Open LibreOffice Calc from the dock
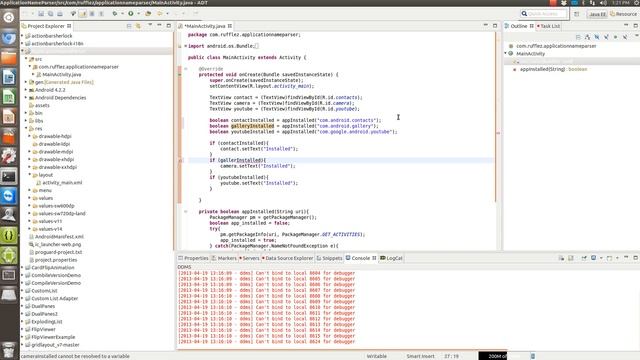This screenshot has height=360, width=640. click(x=9, y=97)
